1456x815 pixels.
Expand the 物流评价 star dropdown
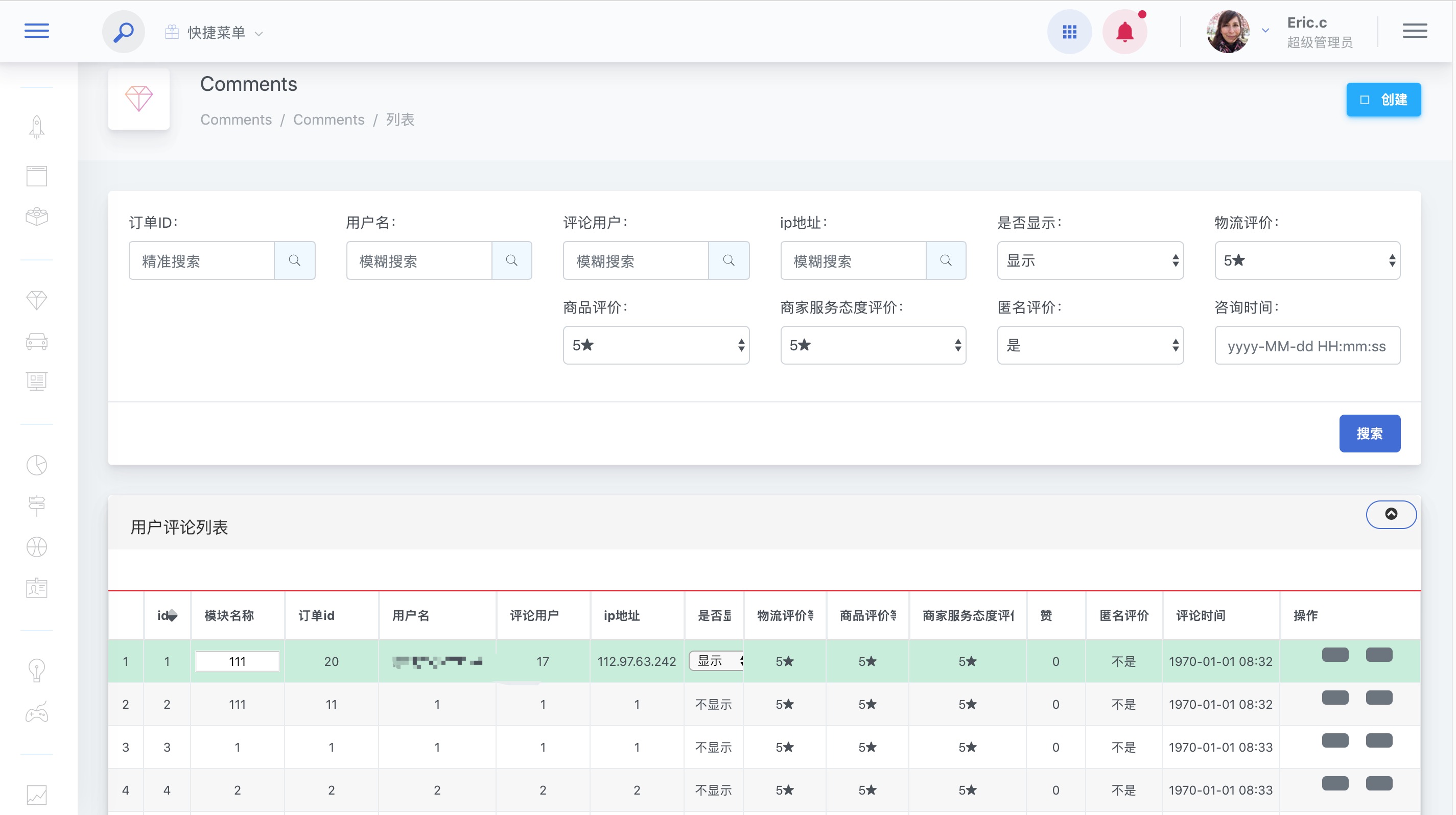1307,260
